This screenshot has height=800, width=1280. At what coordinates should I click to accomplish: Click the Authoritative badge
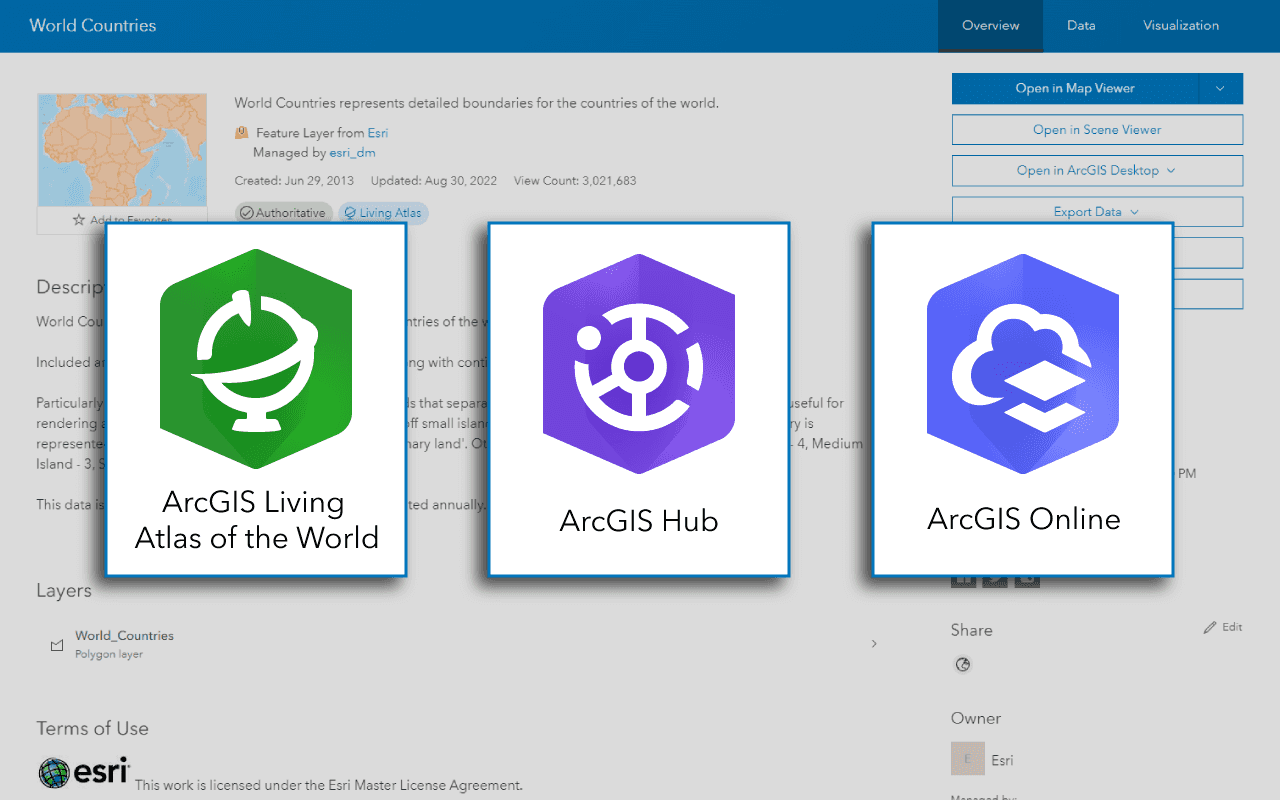pyautogui.click(x=283, y=212)
